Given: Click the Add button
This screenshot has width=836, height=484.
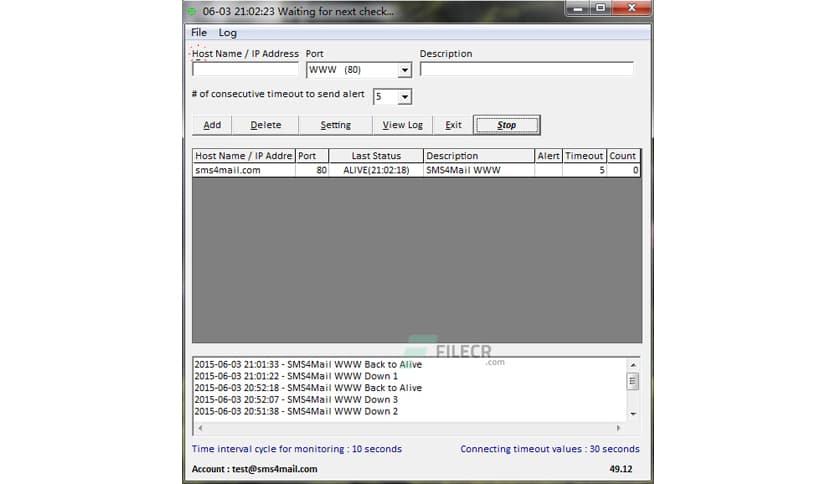Looking at the screenshot, I should point(212,125).
